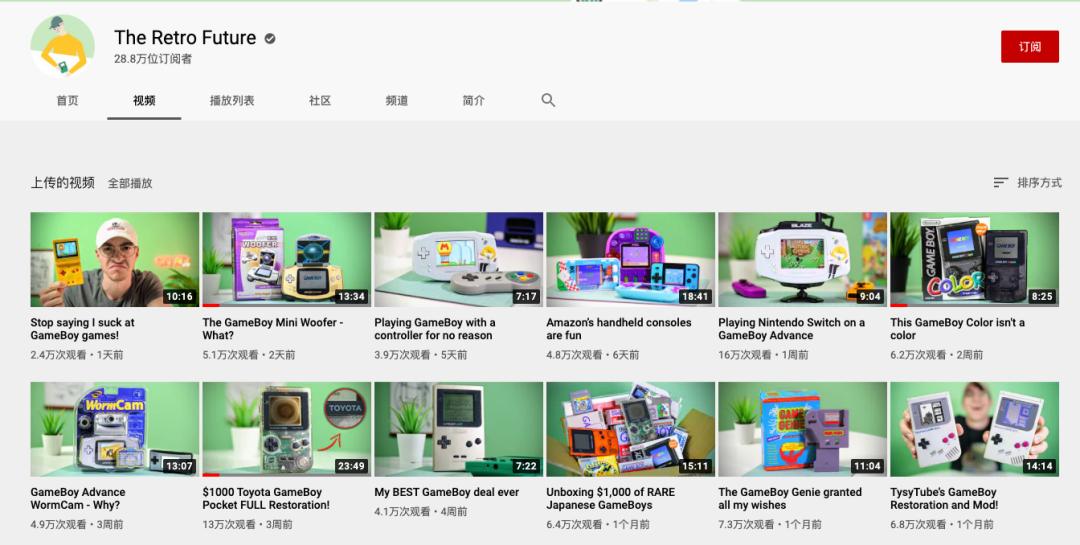
Task: Click the 4.1万次观看 • 4周前 info text
Action: coord(421,512)
